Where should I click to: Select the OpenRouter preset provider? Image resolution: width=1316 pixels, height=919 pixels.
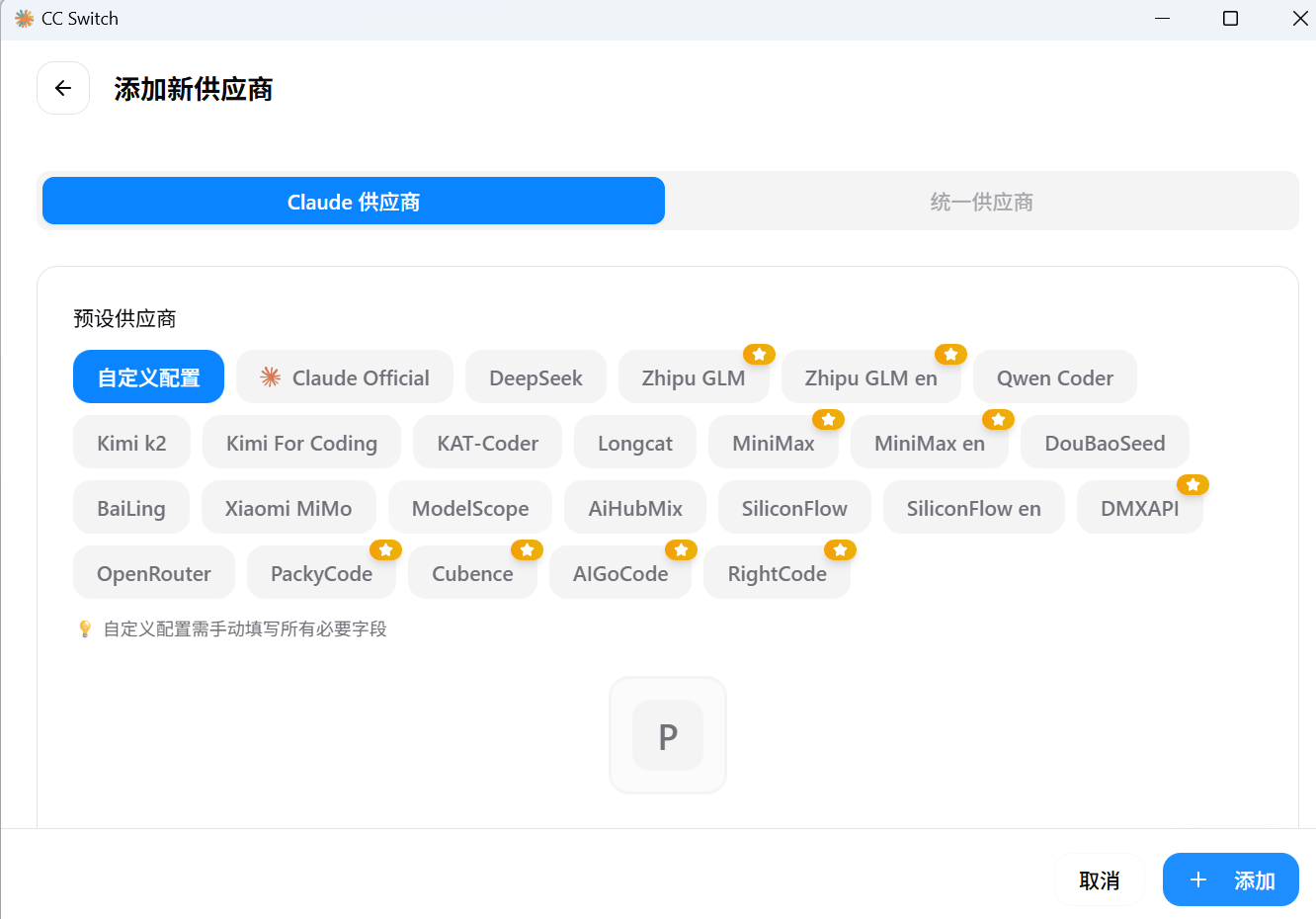[153, 572]
